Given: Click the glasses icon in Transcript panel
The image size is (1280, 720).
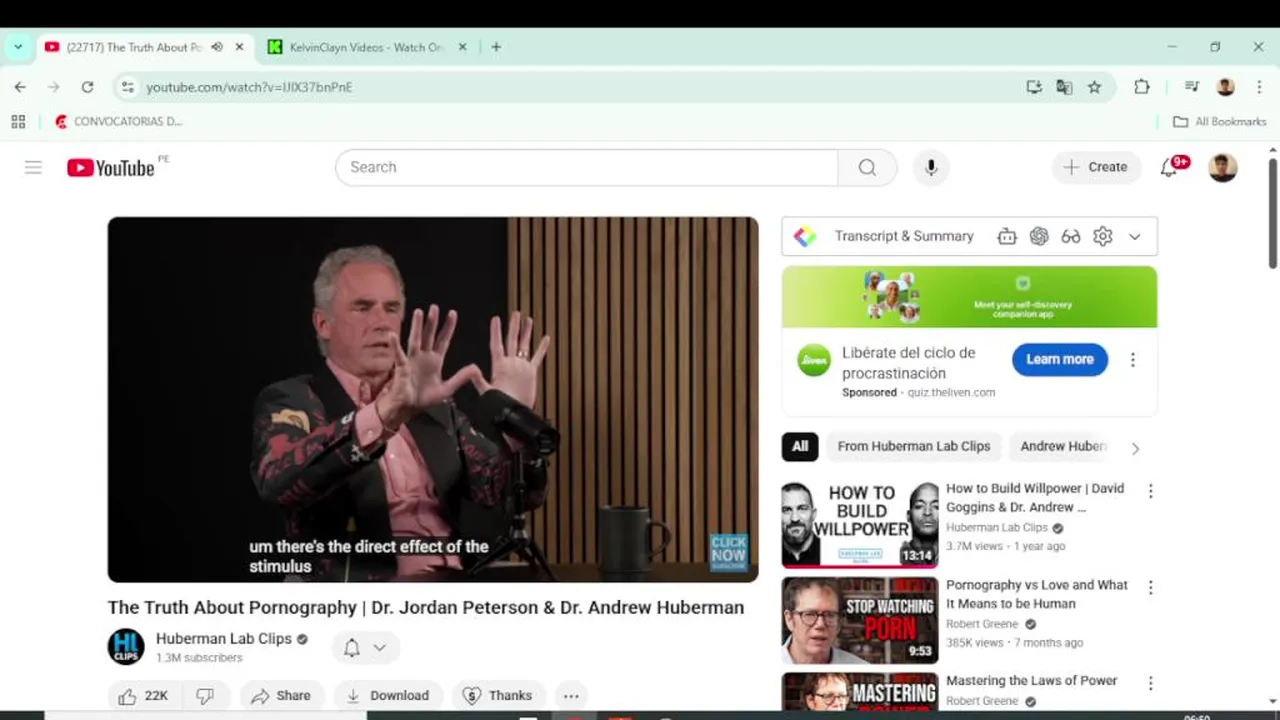Looking at the screenshot, I should pyautogui.click(x=1071, y=236).
